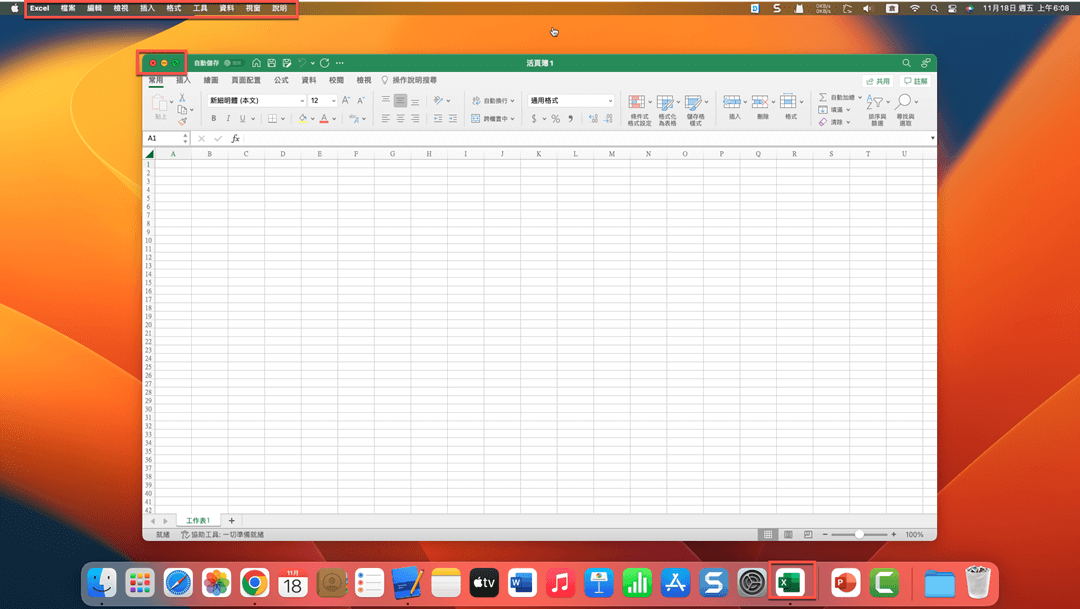
Task: Click the yellow fill color bucket
Action: pyautogui.click(x=302, y=118)
